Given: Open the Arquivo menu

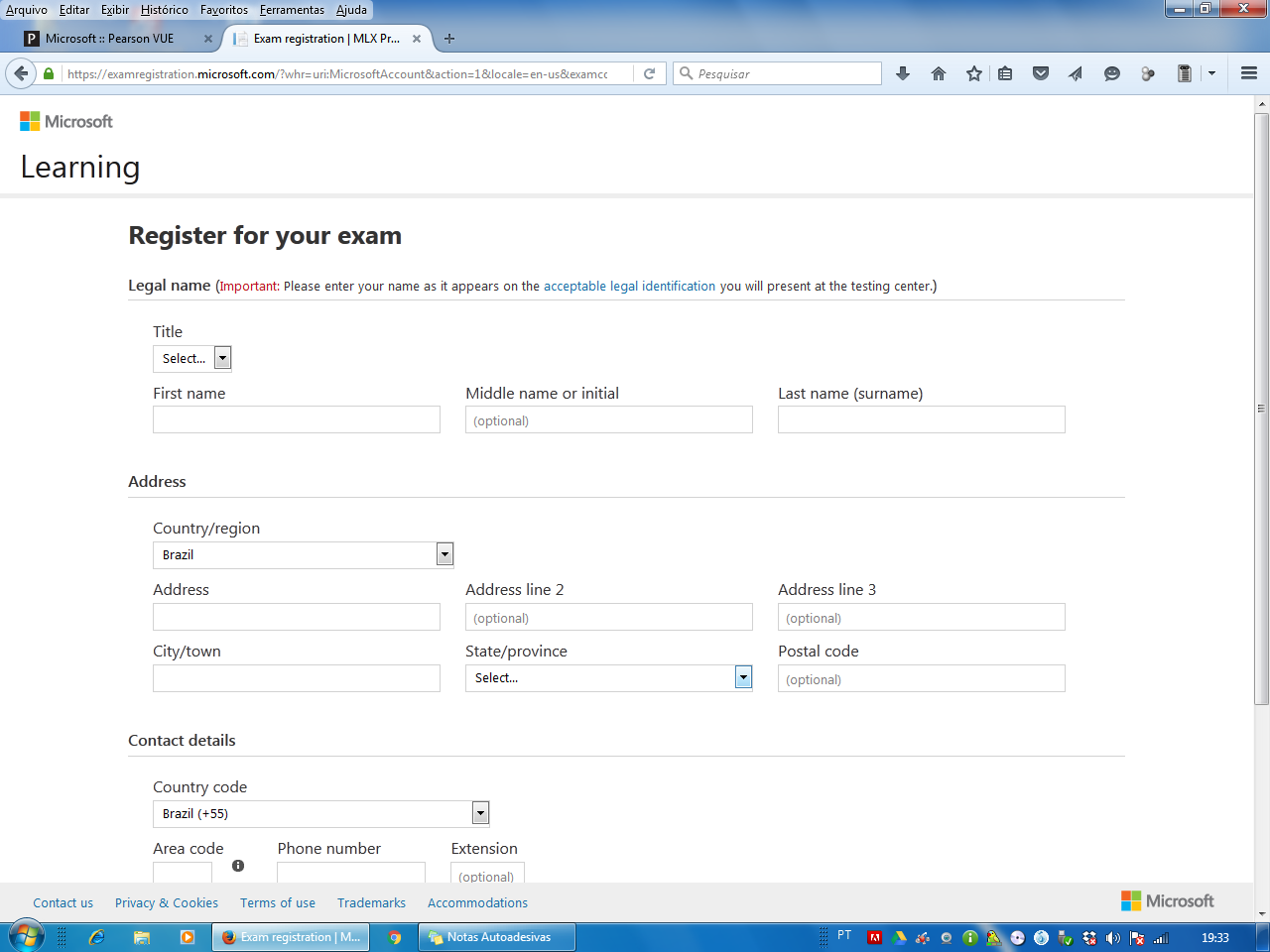Looking at the screenshot, I should [27, 10].
